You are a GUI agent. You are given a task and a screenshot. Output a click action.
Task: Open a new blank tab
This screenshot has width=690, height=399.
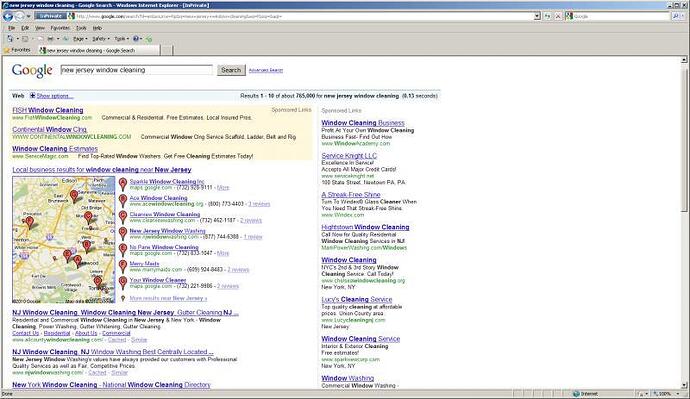pyautogui.click(x=167, y=51)
